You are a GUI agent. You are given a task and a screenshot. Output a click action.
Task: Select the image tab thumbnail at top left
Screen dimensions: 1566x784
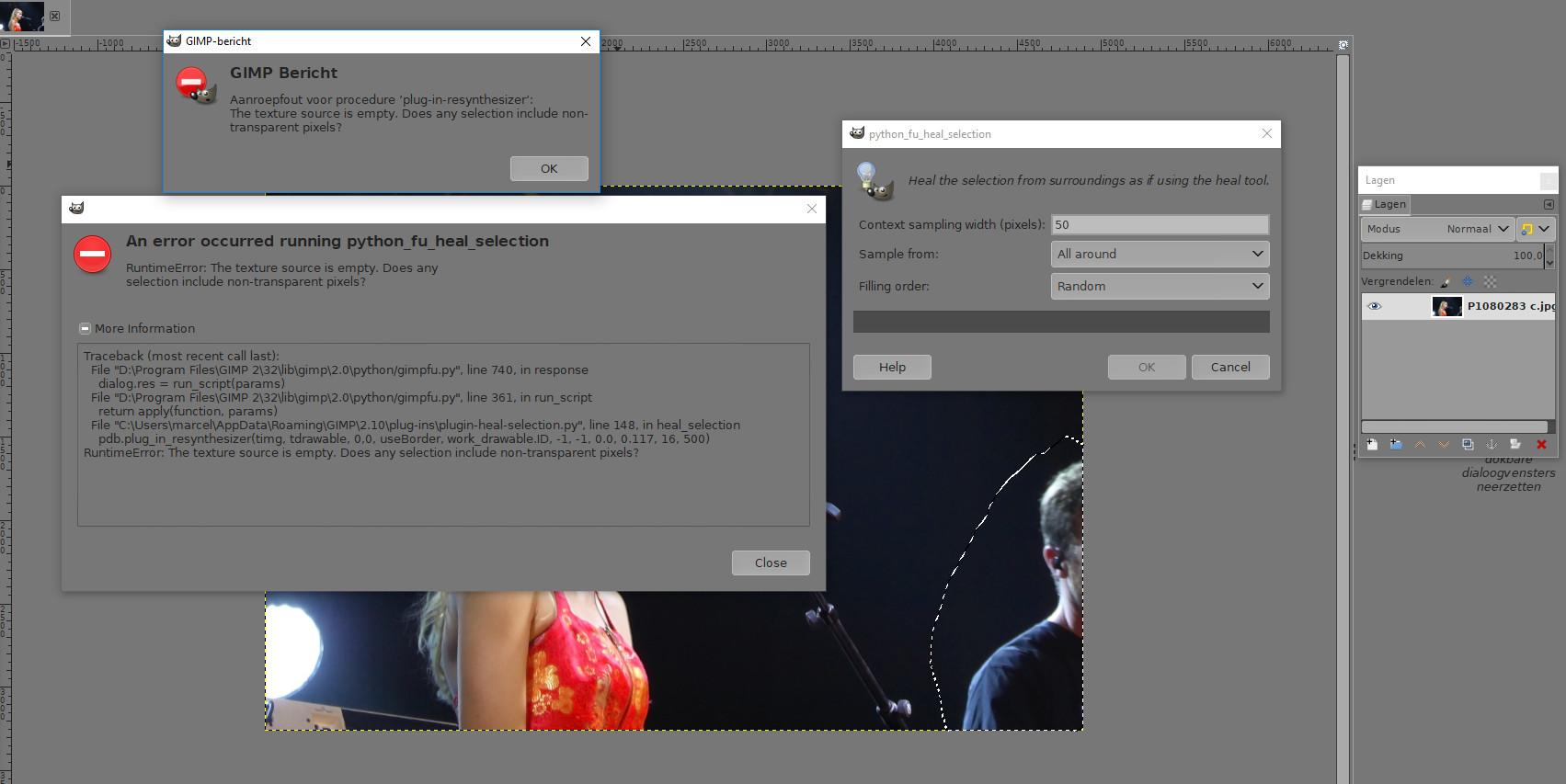(22, 17)
